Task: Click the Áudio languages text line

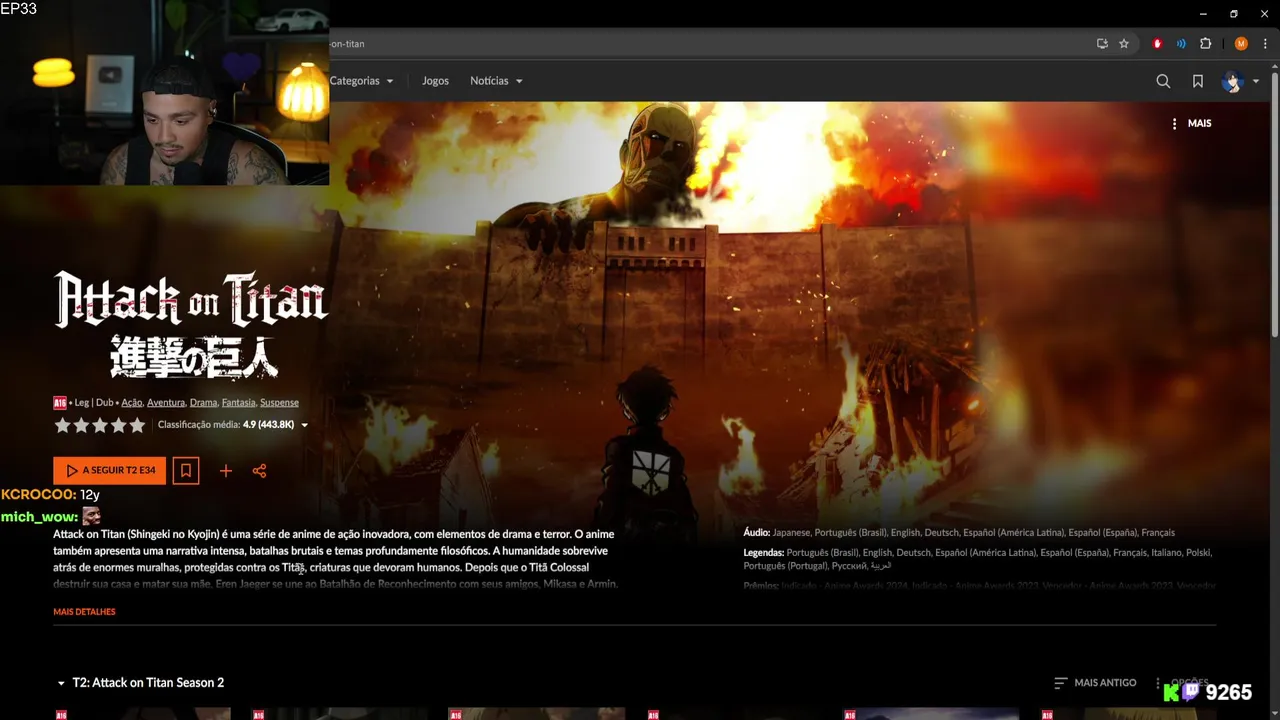Action: [x=959, y=532]
